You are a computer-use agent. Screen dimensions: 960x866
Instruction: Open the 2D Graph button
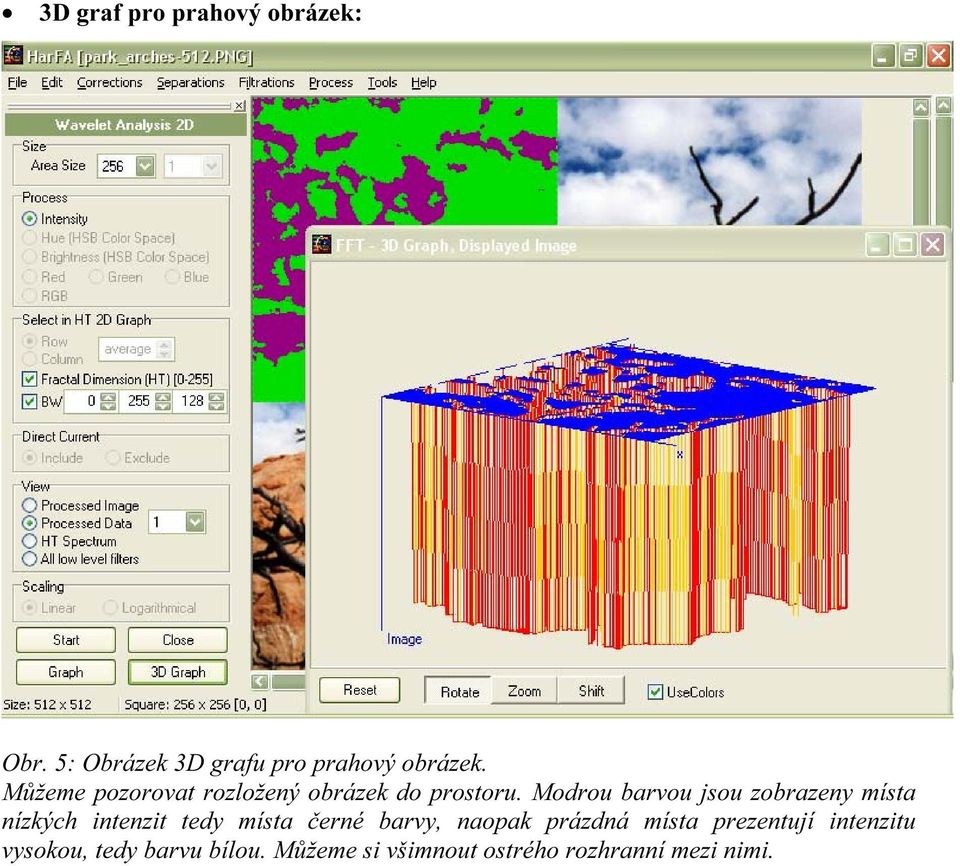66,672
